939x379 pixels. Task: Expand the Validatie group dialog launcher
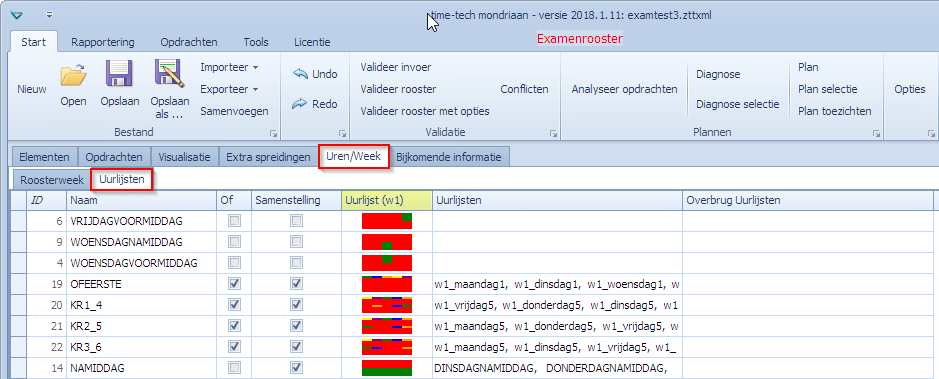(553, 133)
